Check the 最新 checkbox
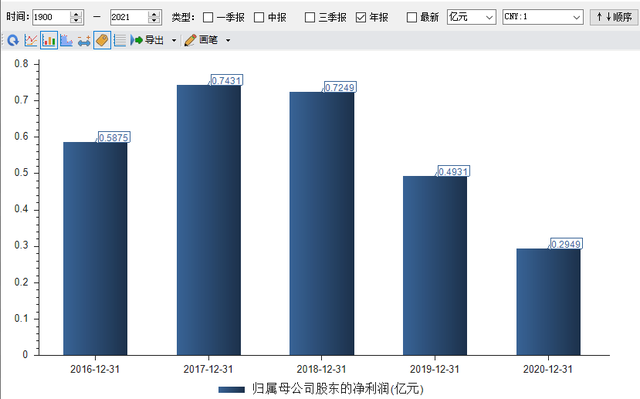The width and height of the screenshot is (640, 399). (412, 17)
